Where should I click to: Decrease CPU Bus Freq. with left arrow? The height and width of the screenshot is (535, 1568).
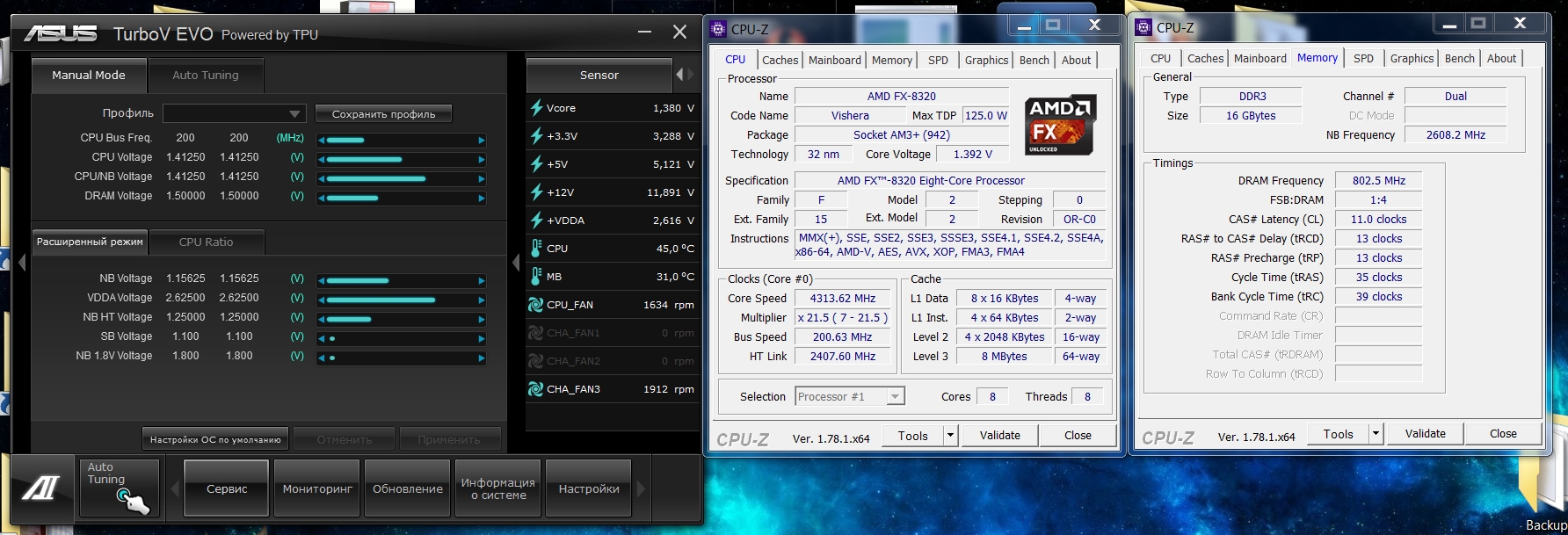pos(322,140)
